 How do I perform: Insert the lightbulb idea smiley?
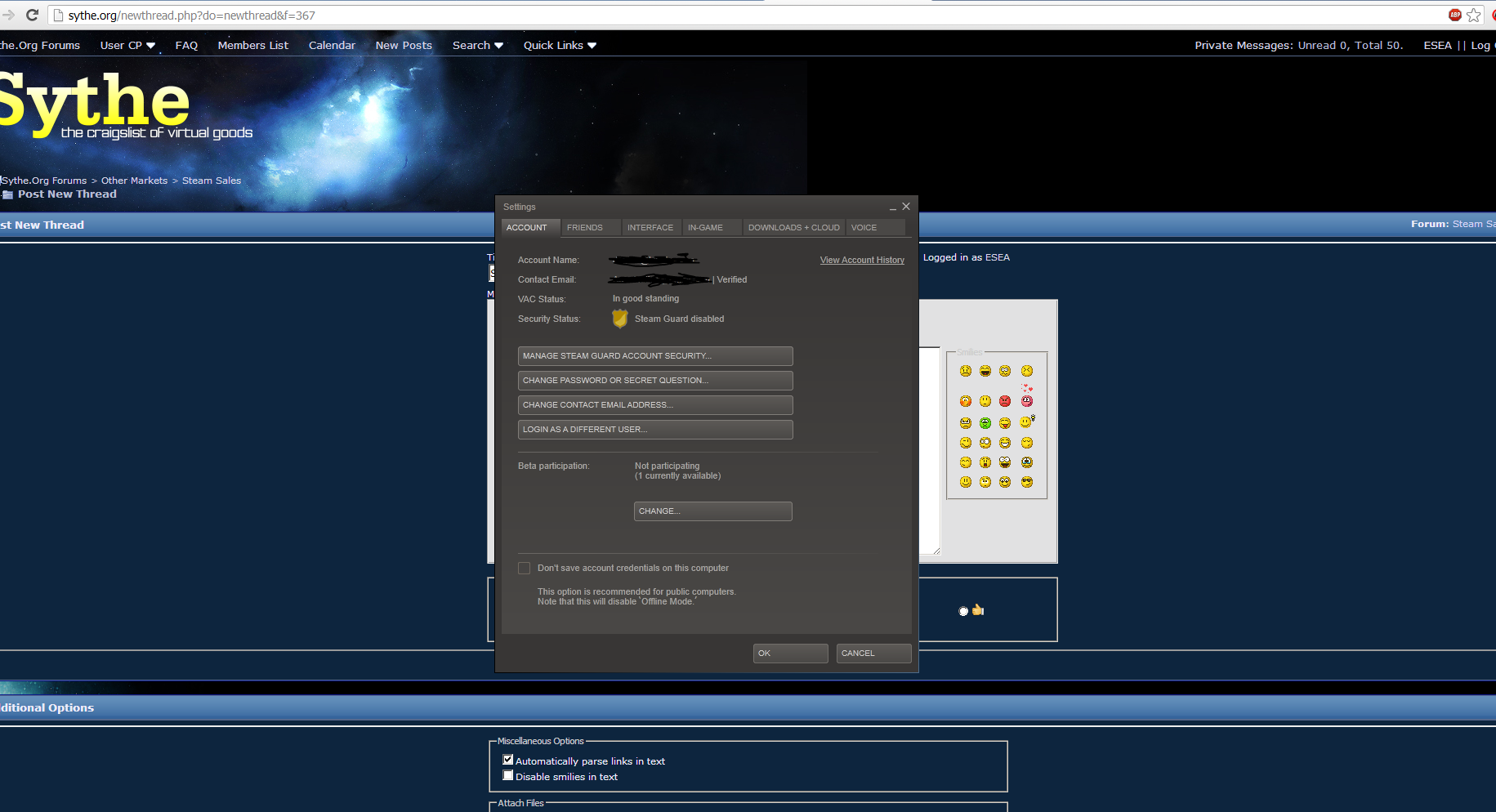(1027, 422)
